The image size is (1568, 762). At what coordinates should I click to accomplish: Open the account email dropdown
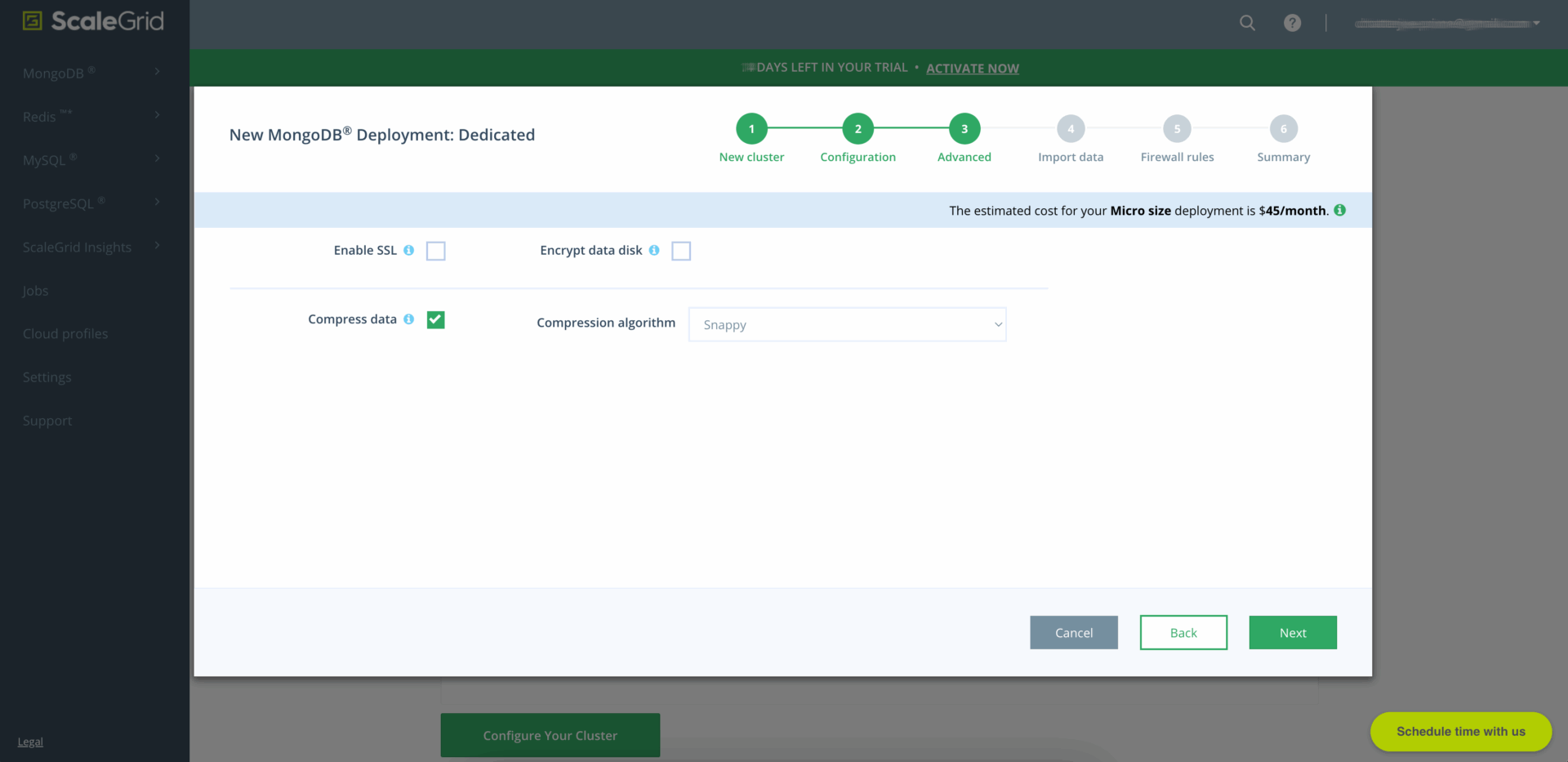click(1446, 24)
